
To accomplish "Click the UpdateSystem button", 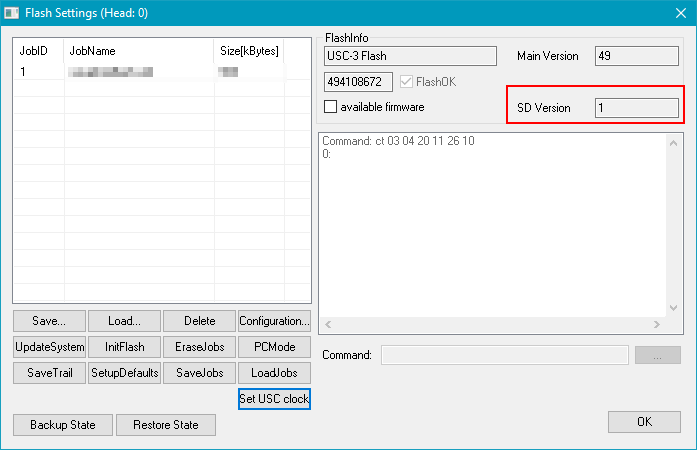I will point(49,347).
